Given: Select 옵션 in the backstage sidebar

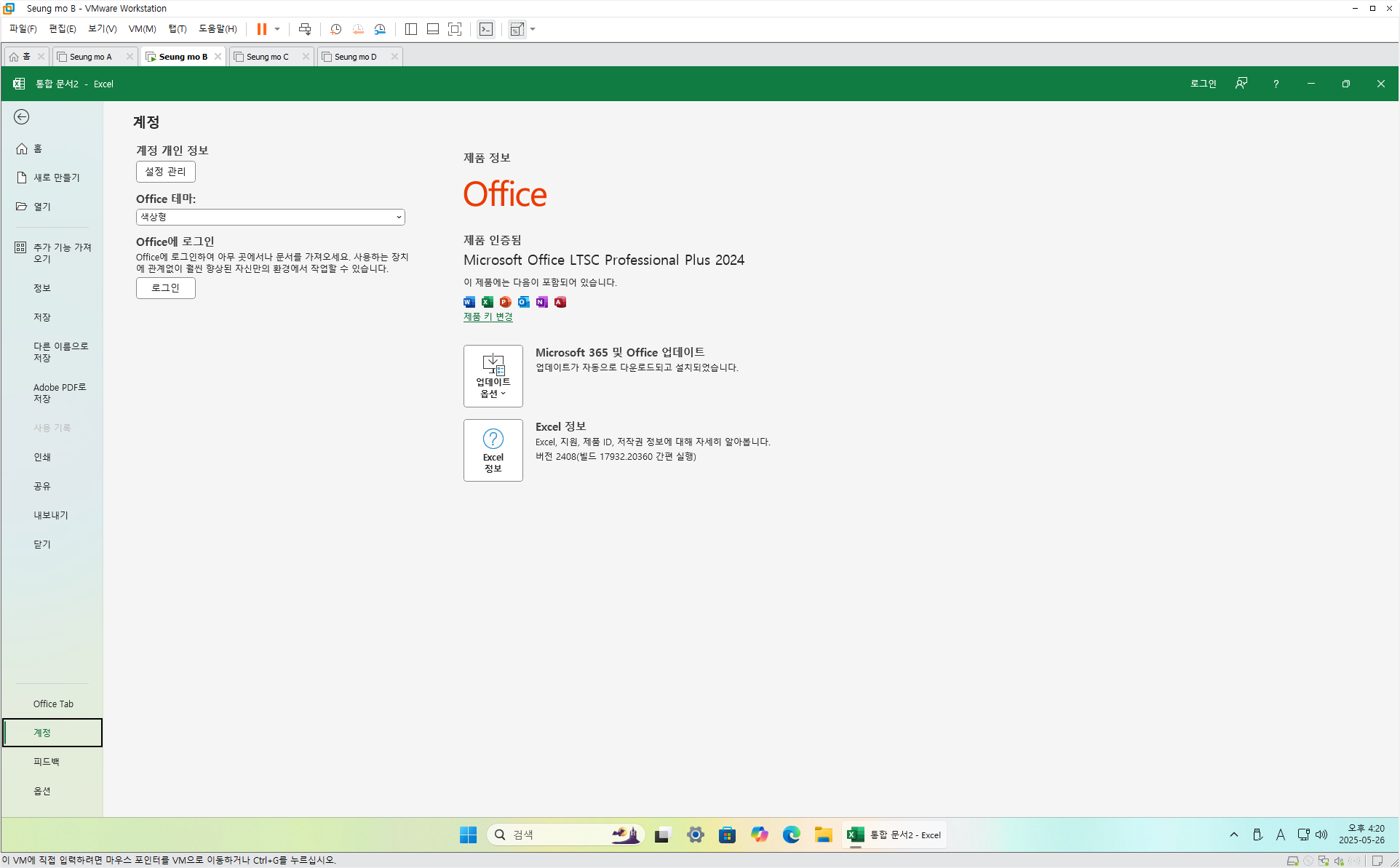Looking at the screenshot, I should [x=42, y=791].
